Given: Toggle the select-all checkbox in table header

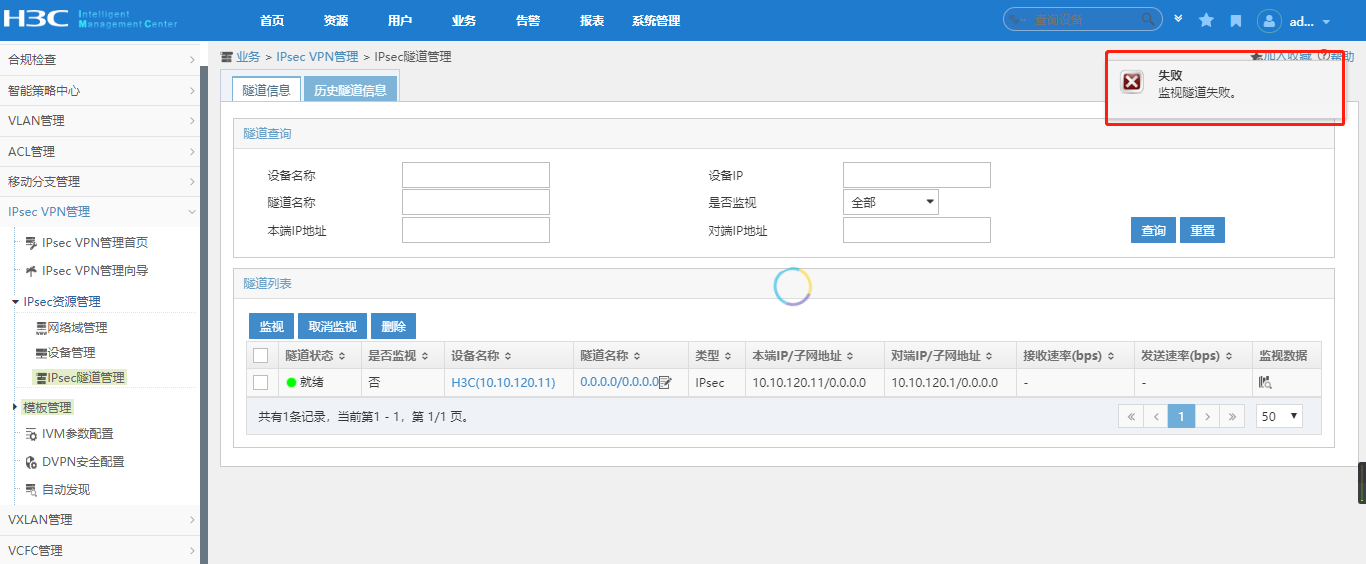Looking at the screenshot, I should pyautogui.click(x=261, y=356).
